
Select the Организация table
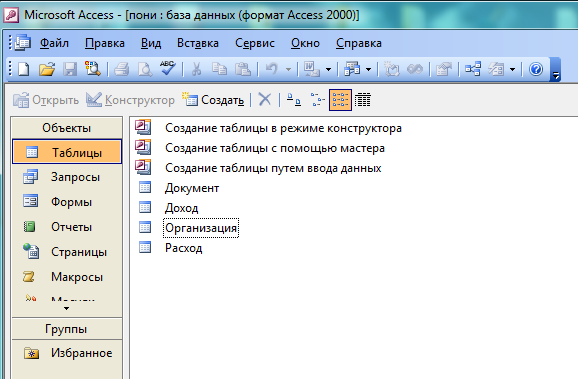201,228
